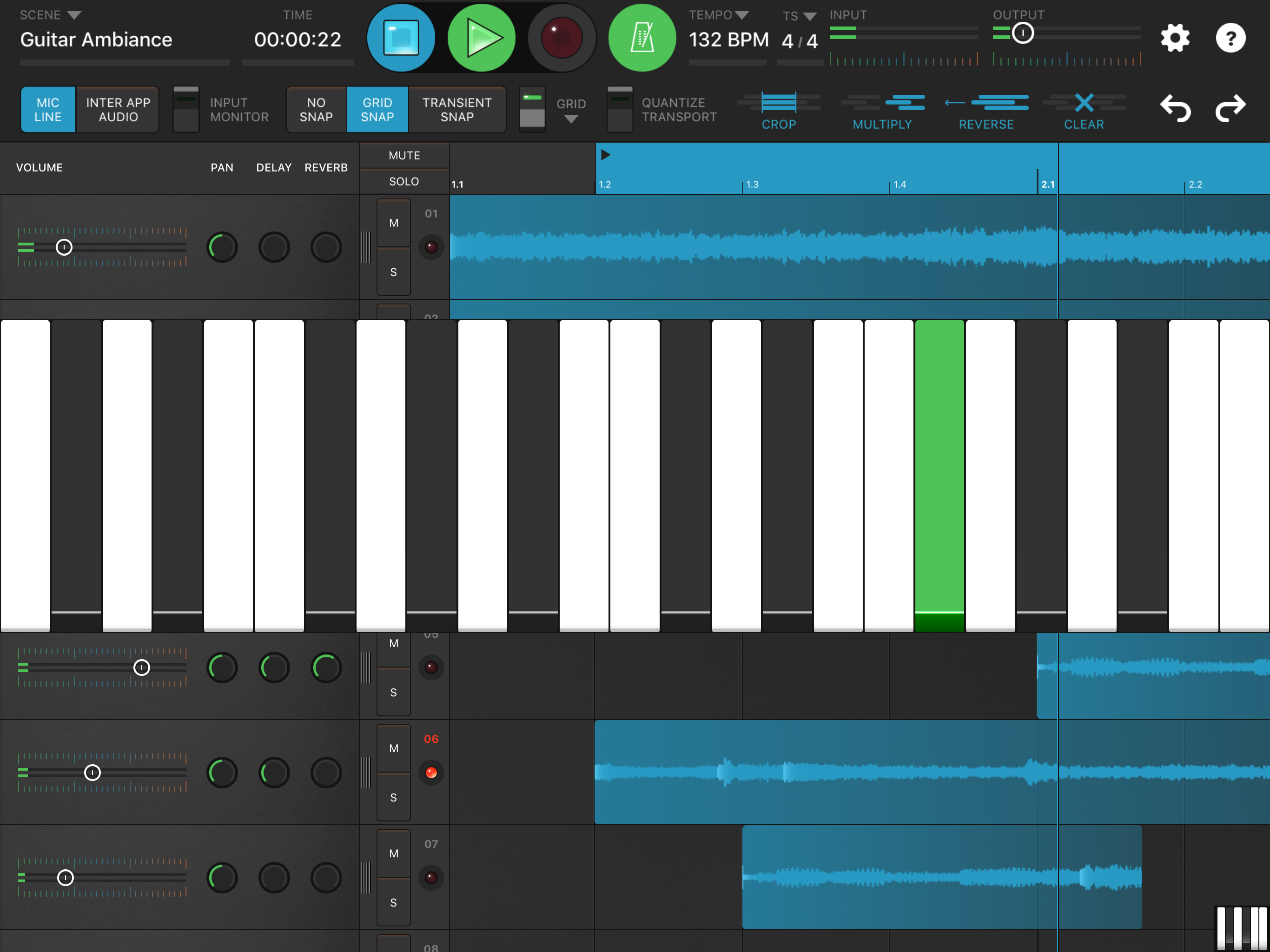Image resolution: width=1270 pixels, height=952 pixels.
Task: Open the help question mark
Action: pyautogui.click(x=1230, y=39)
